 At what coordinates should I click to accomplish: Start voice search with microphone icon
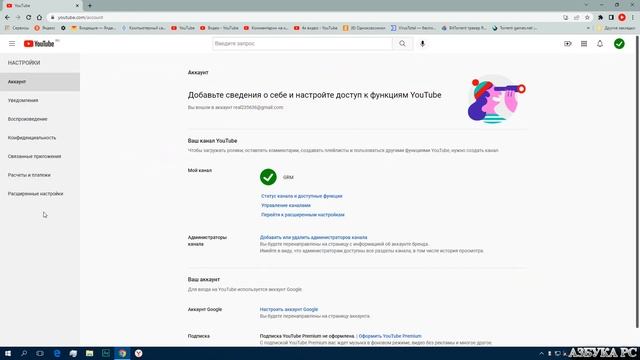[x=422, y=44]
